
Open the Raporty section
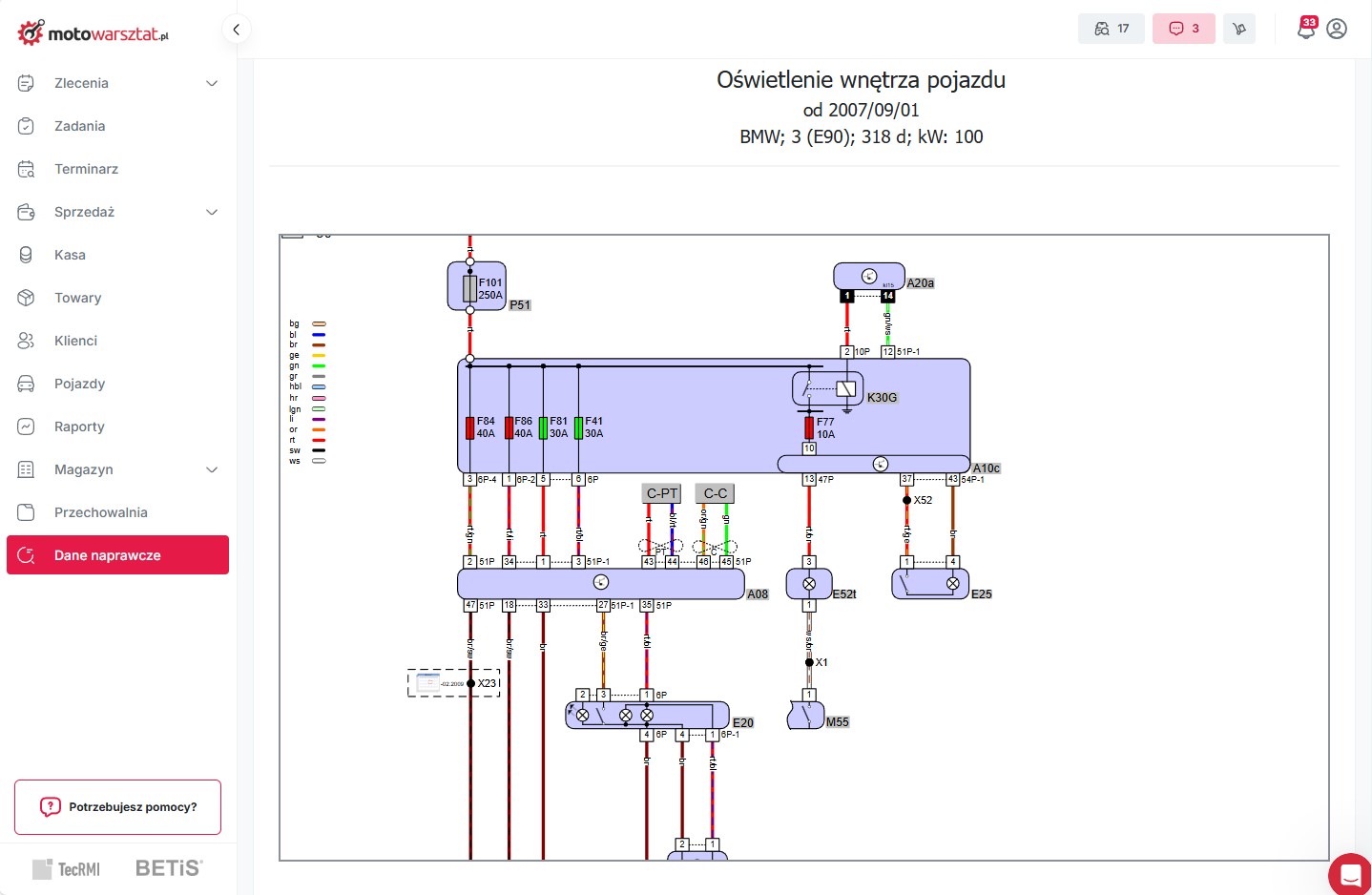[x=79, y=427]
